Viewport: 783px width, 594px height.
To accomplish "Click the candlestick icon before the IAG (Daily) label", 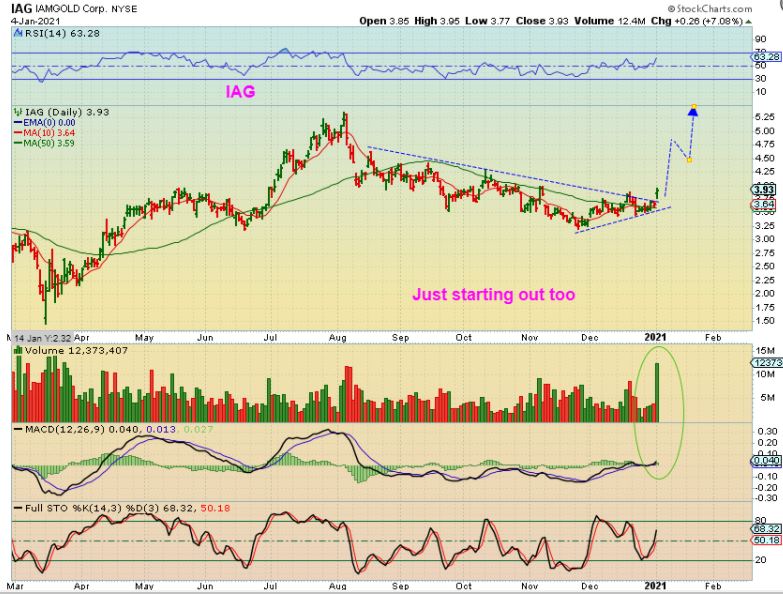I will pos(18,112).
